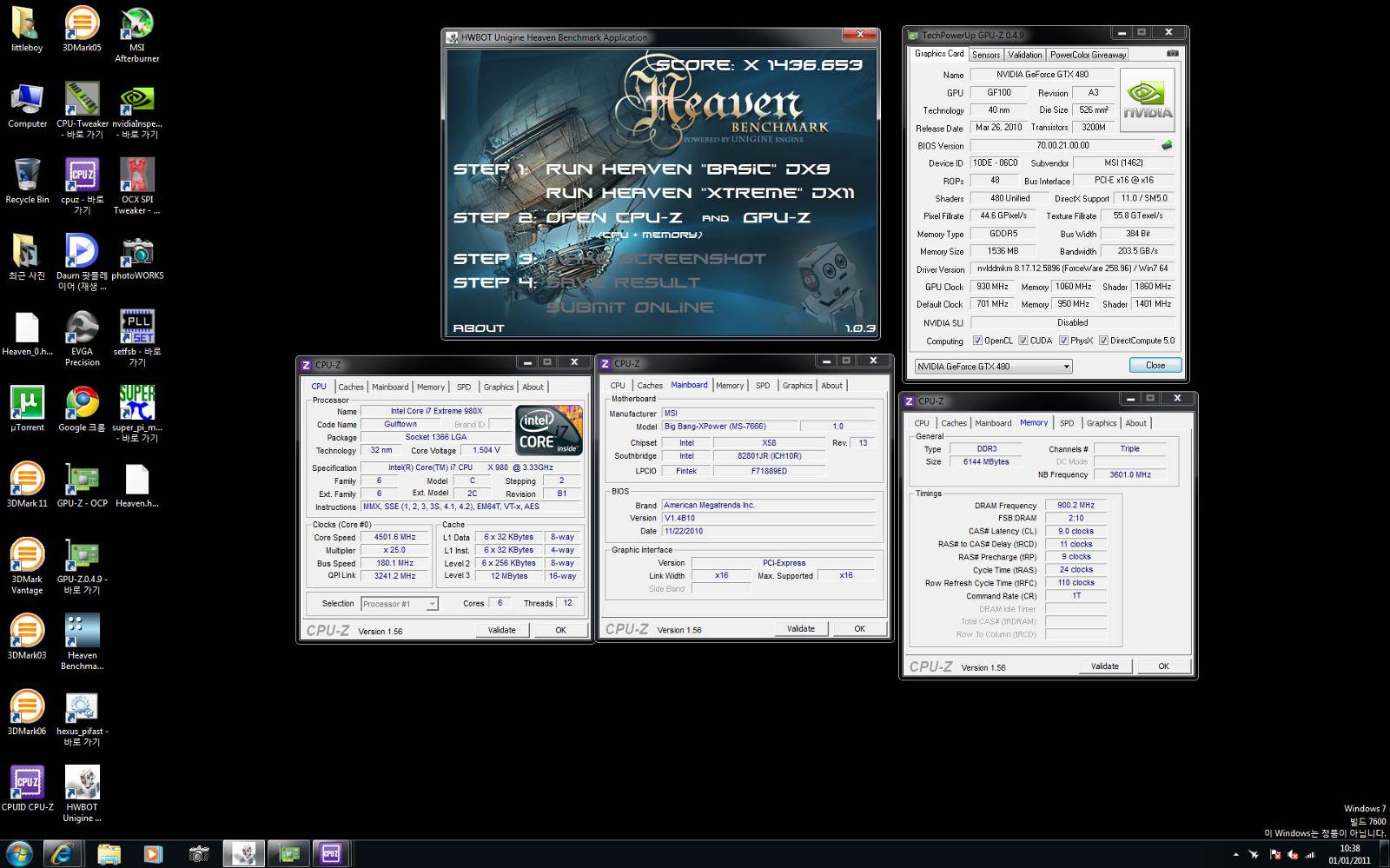The image size is (1390, 868).
Task: Click Validate in CPU-Z memory window
Action: coord(1105,666)
